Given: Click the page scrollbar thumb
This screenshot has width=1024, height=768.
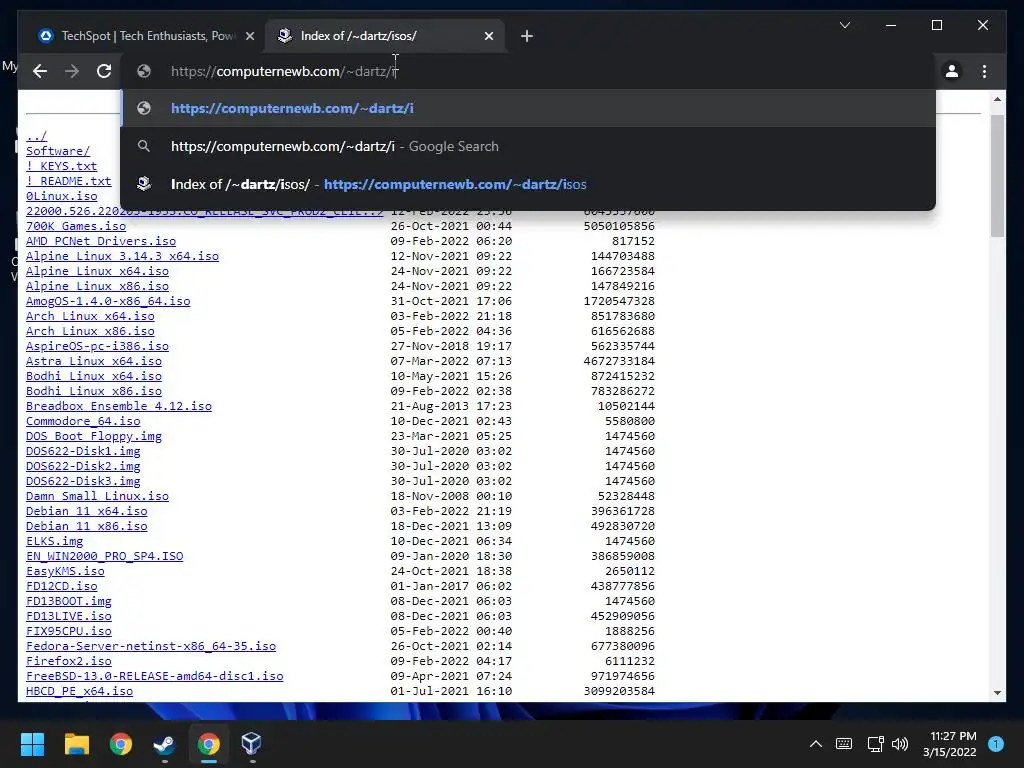Looking at the screenshot, I should tap(997, 175).
